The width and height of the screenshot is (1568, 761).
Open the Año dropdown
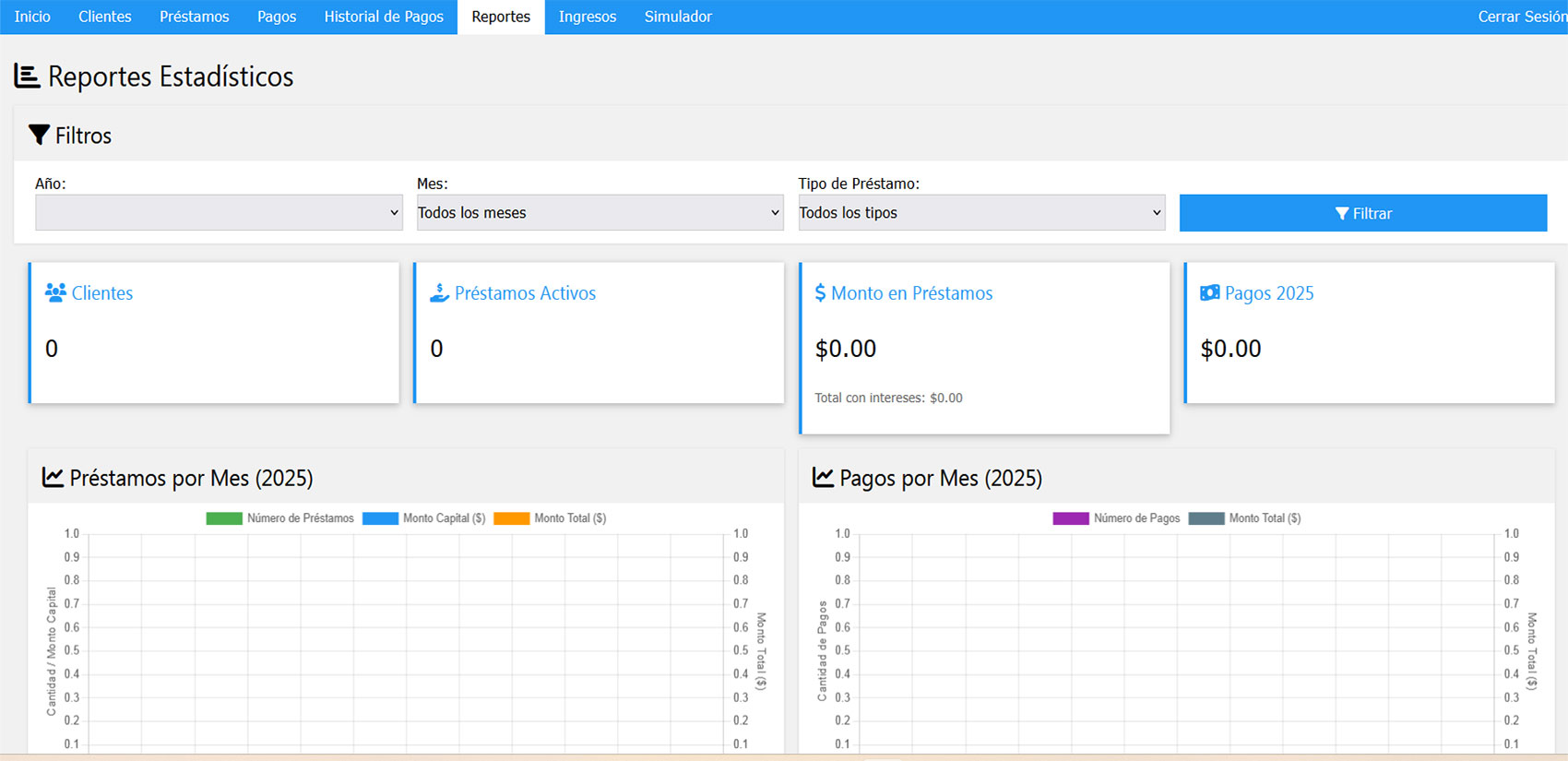point(219,213)
